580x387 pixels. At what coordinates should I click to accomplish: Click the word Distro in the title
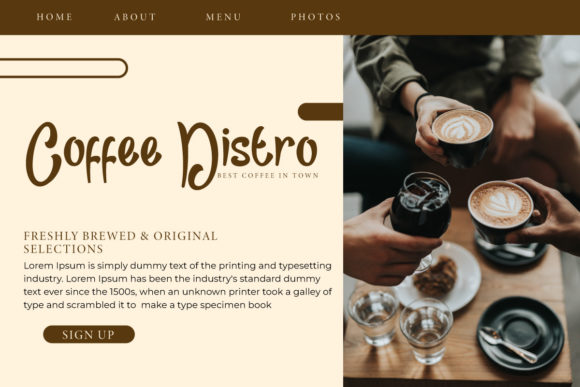[247, 154]
